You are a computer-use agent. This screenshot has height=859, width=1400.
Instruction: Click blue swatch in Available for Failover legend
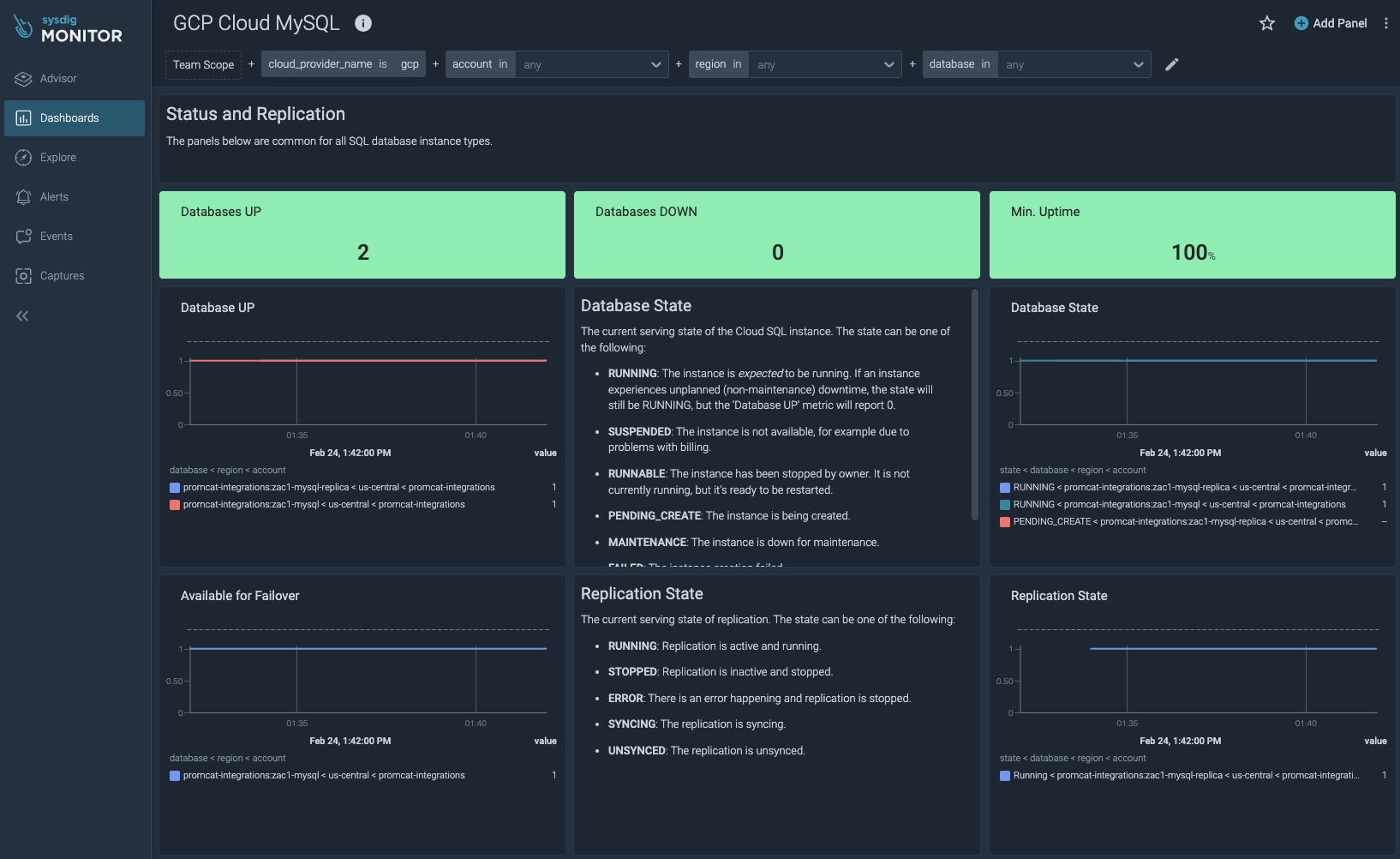pos(175,776)
